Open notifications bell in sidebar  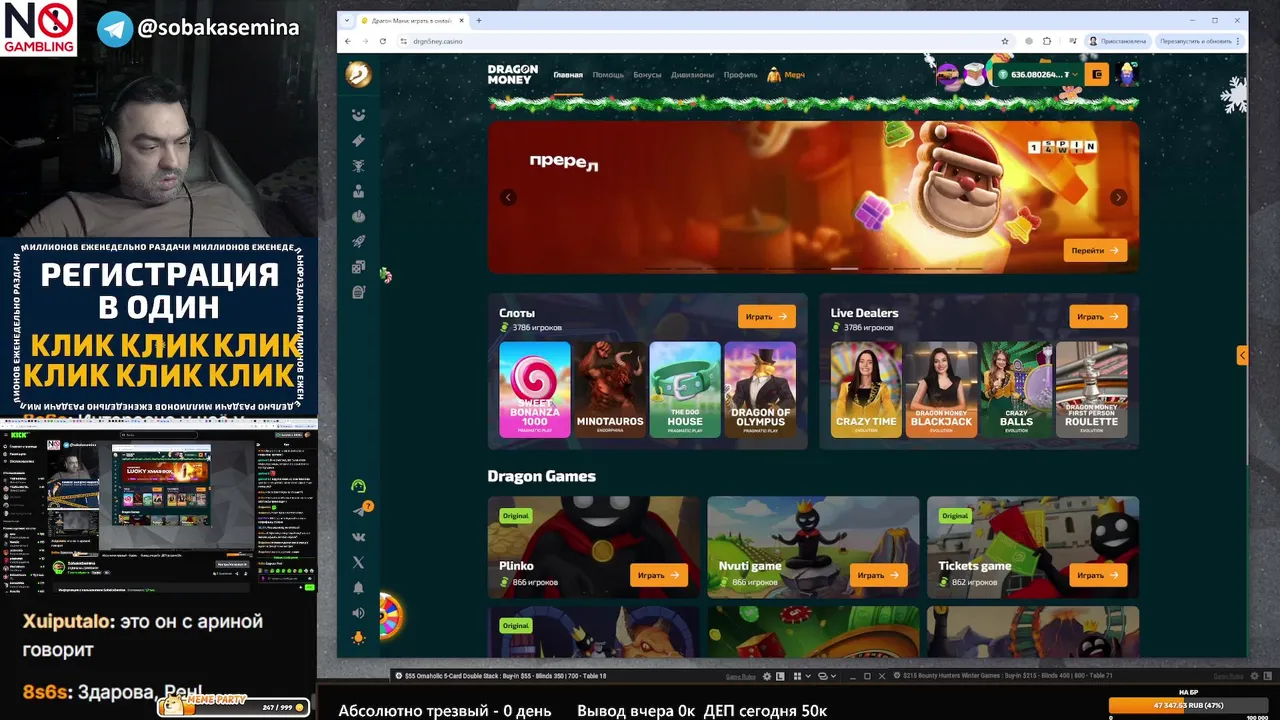358,588
